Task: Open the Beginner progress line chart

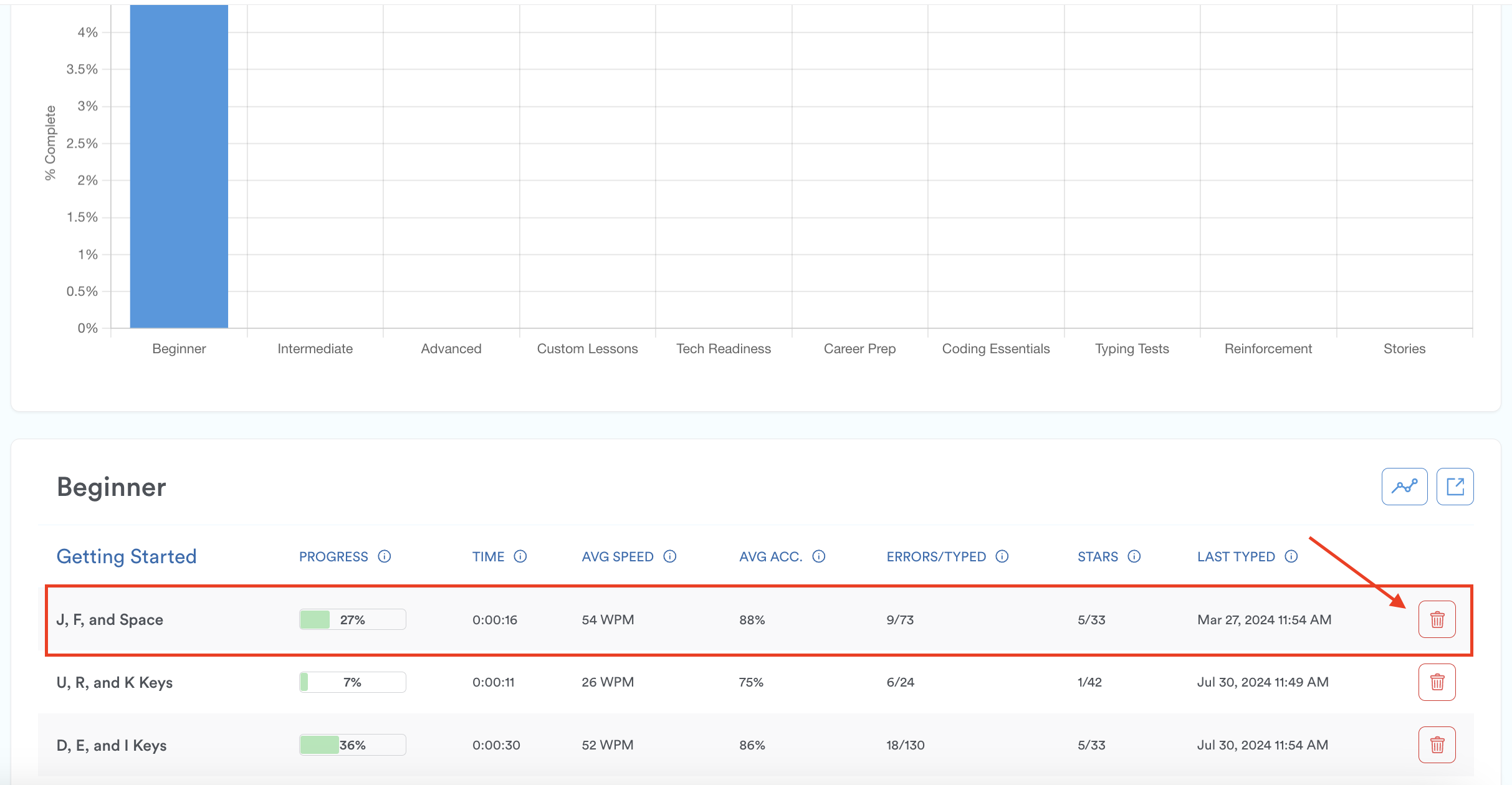Action: [x=1404, y=487]
